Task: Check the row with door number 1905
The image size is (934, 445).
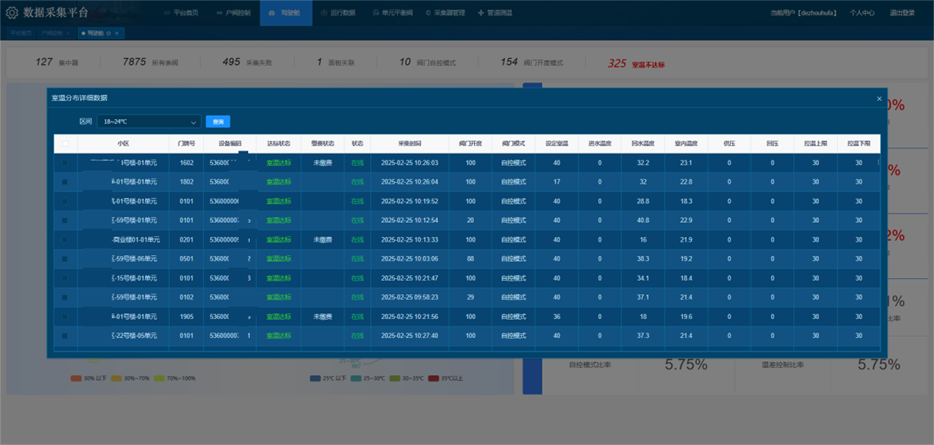Action: pyautogui.click(x=66, y=317)
